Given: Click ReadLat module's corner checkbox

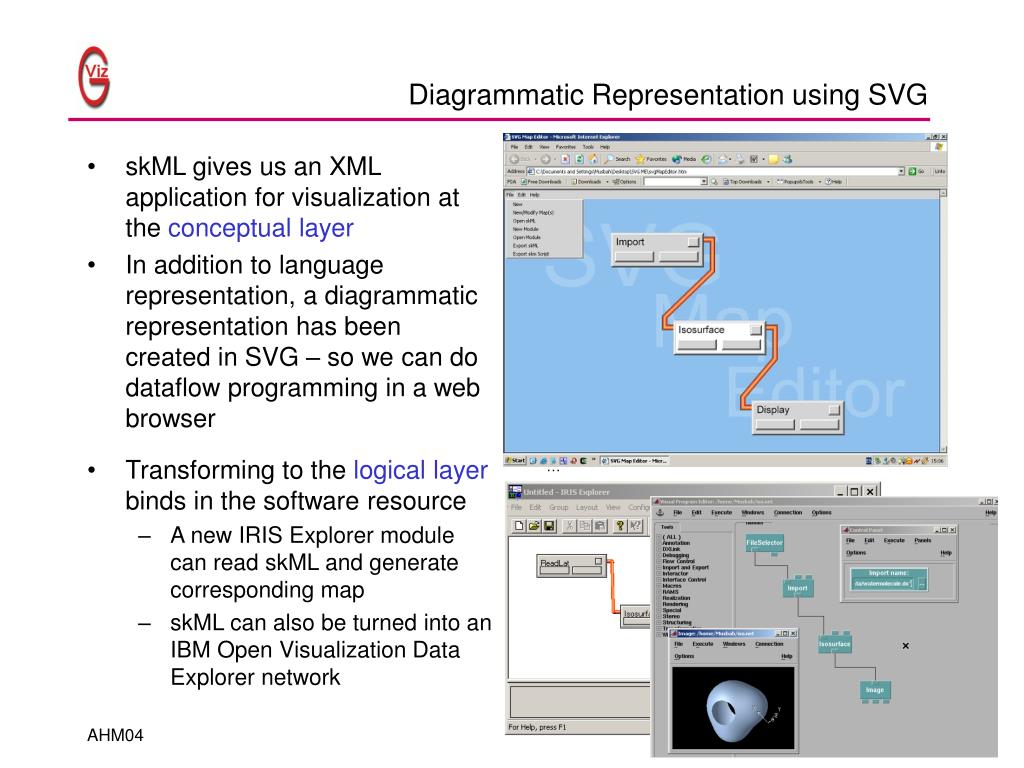Looking at the screenshot, I should click(x=598, y=561).
